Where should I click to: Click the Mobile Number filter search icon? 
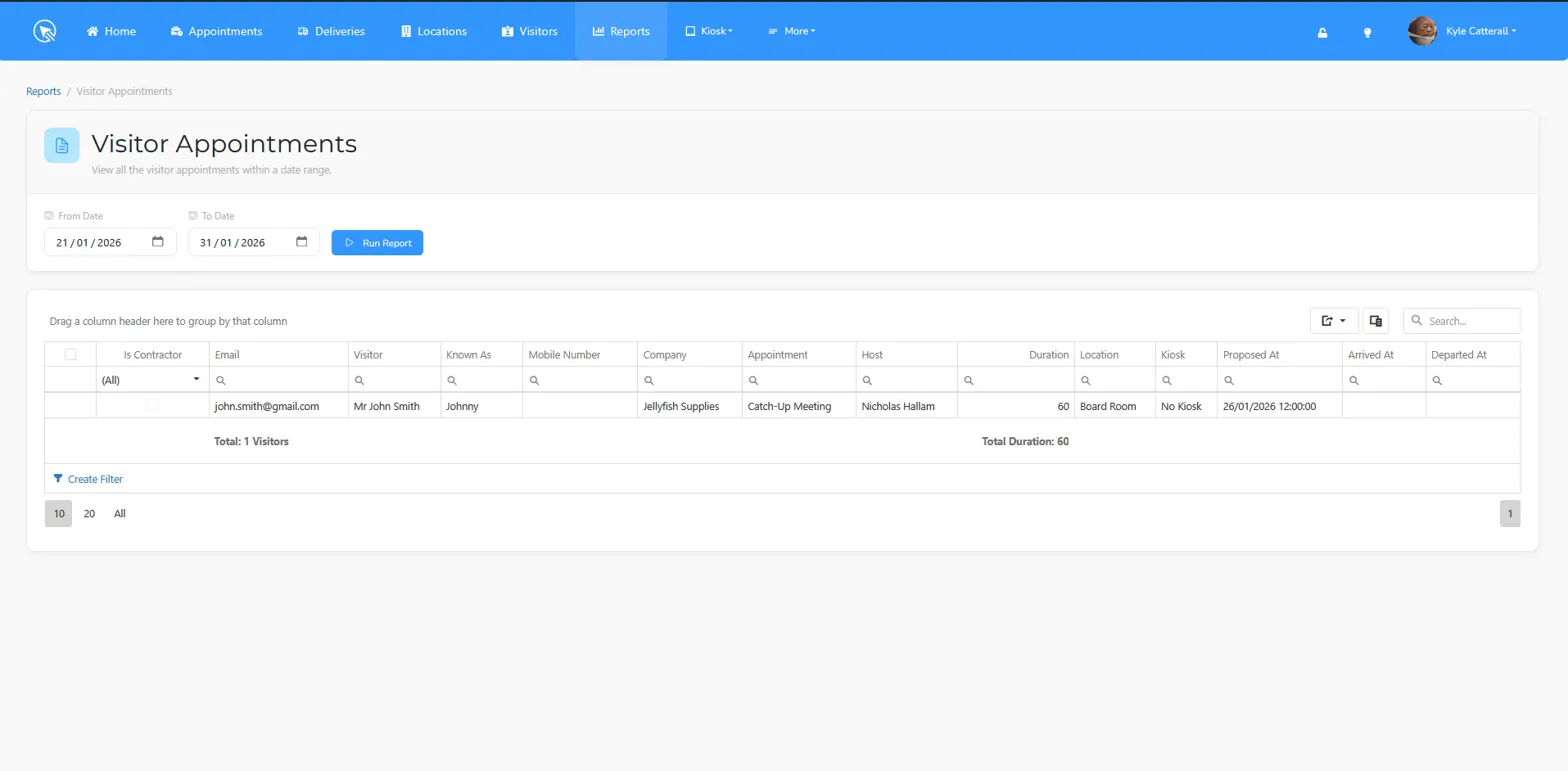(x=534, y=380)
